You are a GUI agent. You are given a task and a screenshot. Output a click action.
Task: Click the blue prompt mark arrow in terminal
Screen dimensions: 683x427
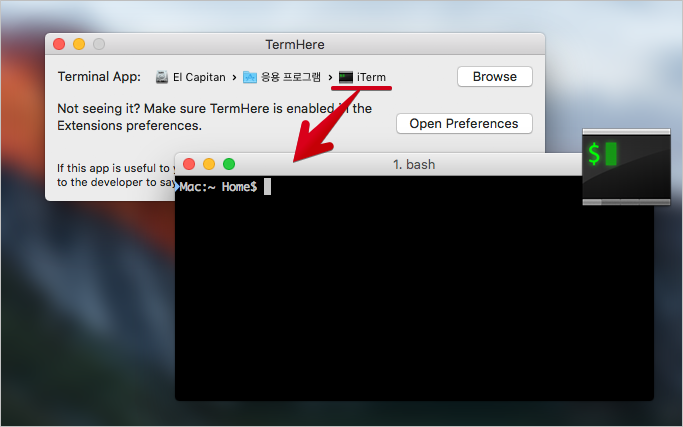[x=177, y=187]
